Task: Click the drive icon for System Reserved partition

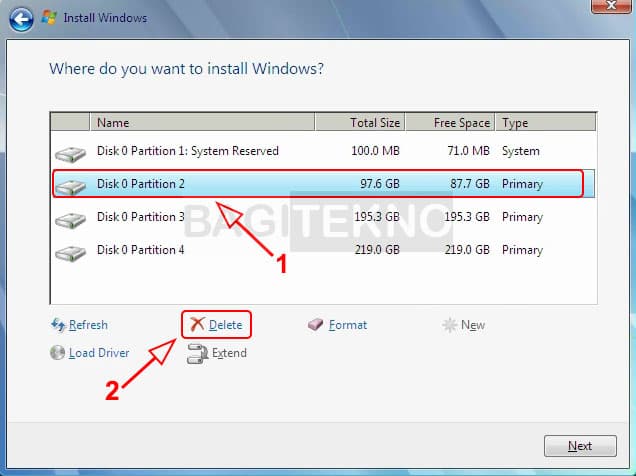Action: point(71,154)
